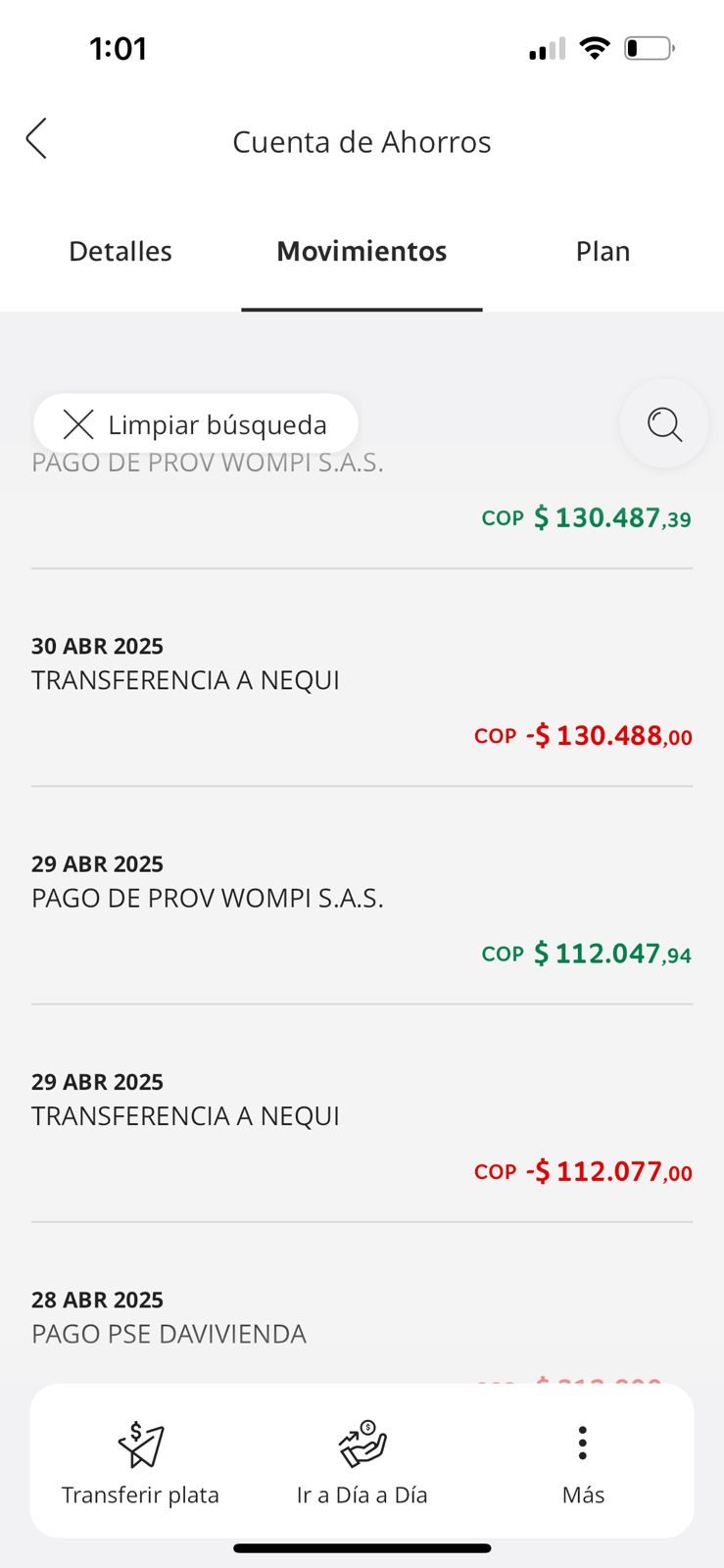Open the three-dot Más menu icon

583,1444
